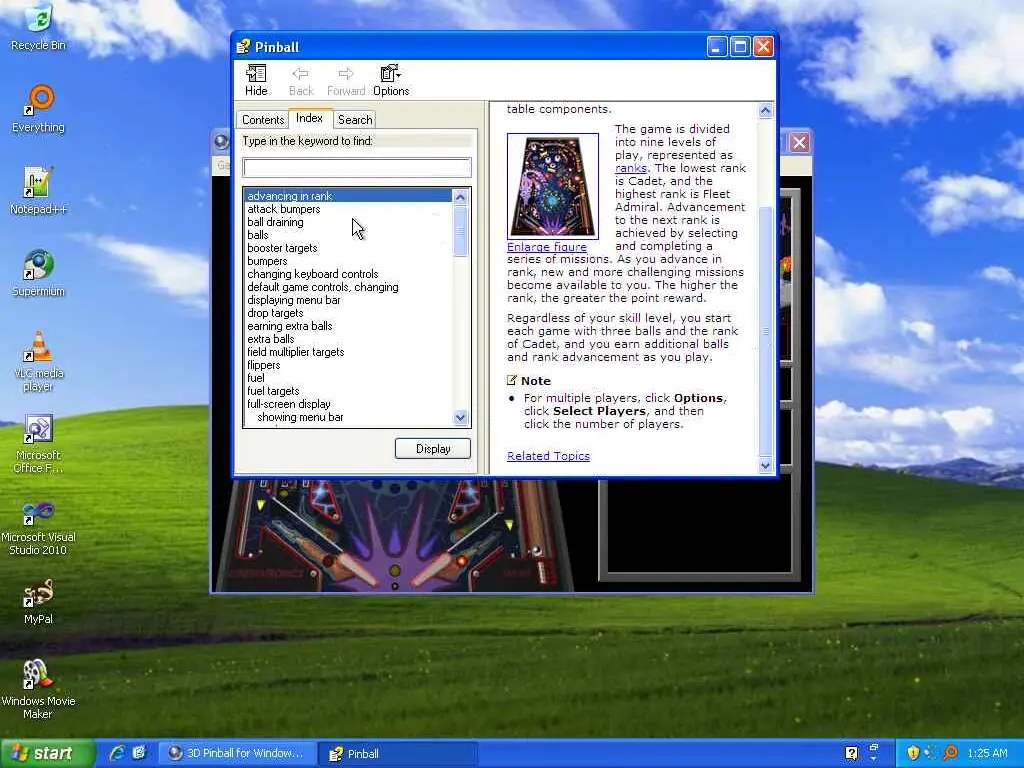Screen dimensions: 1024x768
Task: Click the security shield tray icon
Action: (x=913, y=753)
